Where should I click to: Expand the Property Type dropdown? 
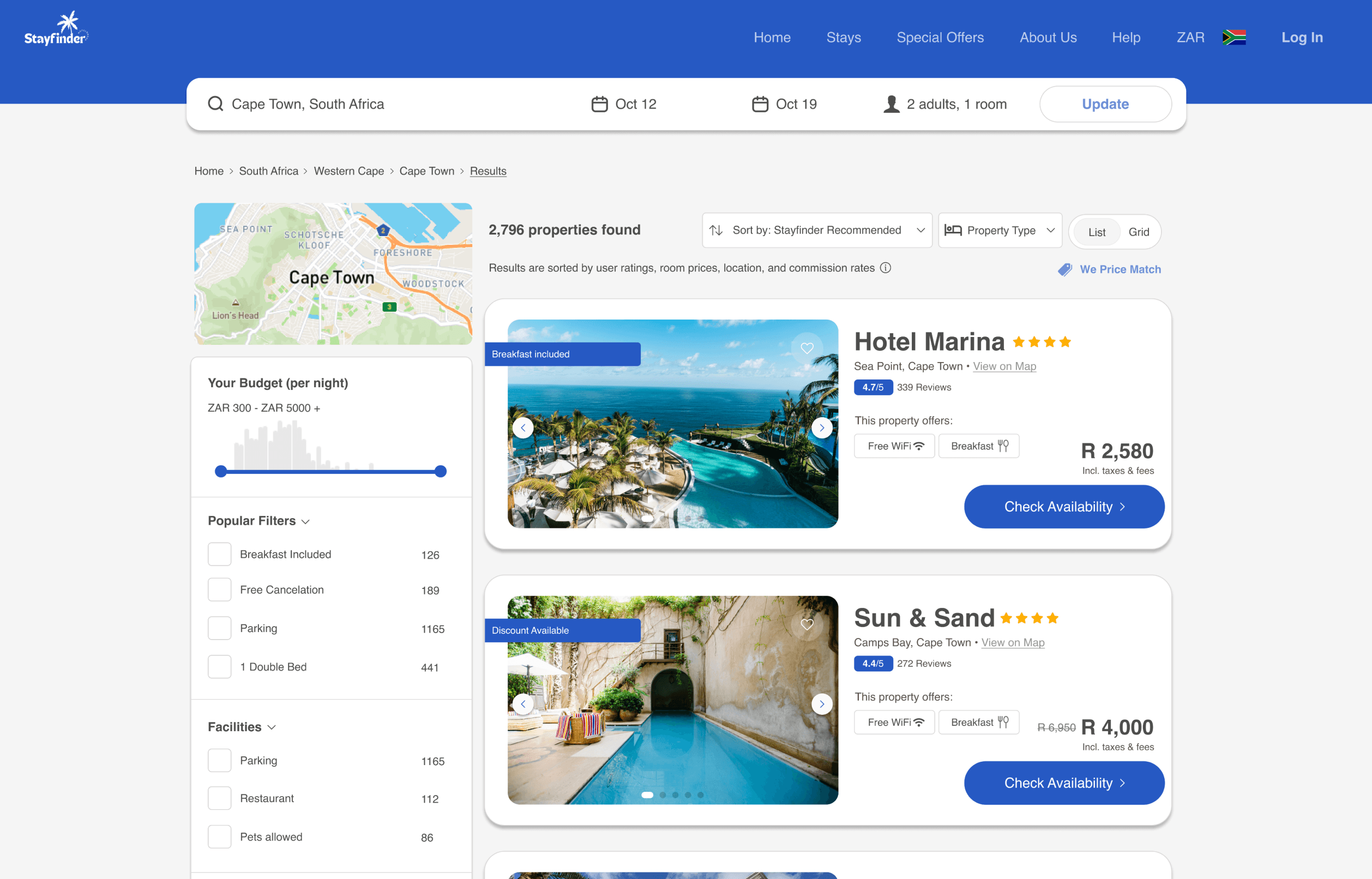click(1000, 230)
